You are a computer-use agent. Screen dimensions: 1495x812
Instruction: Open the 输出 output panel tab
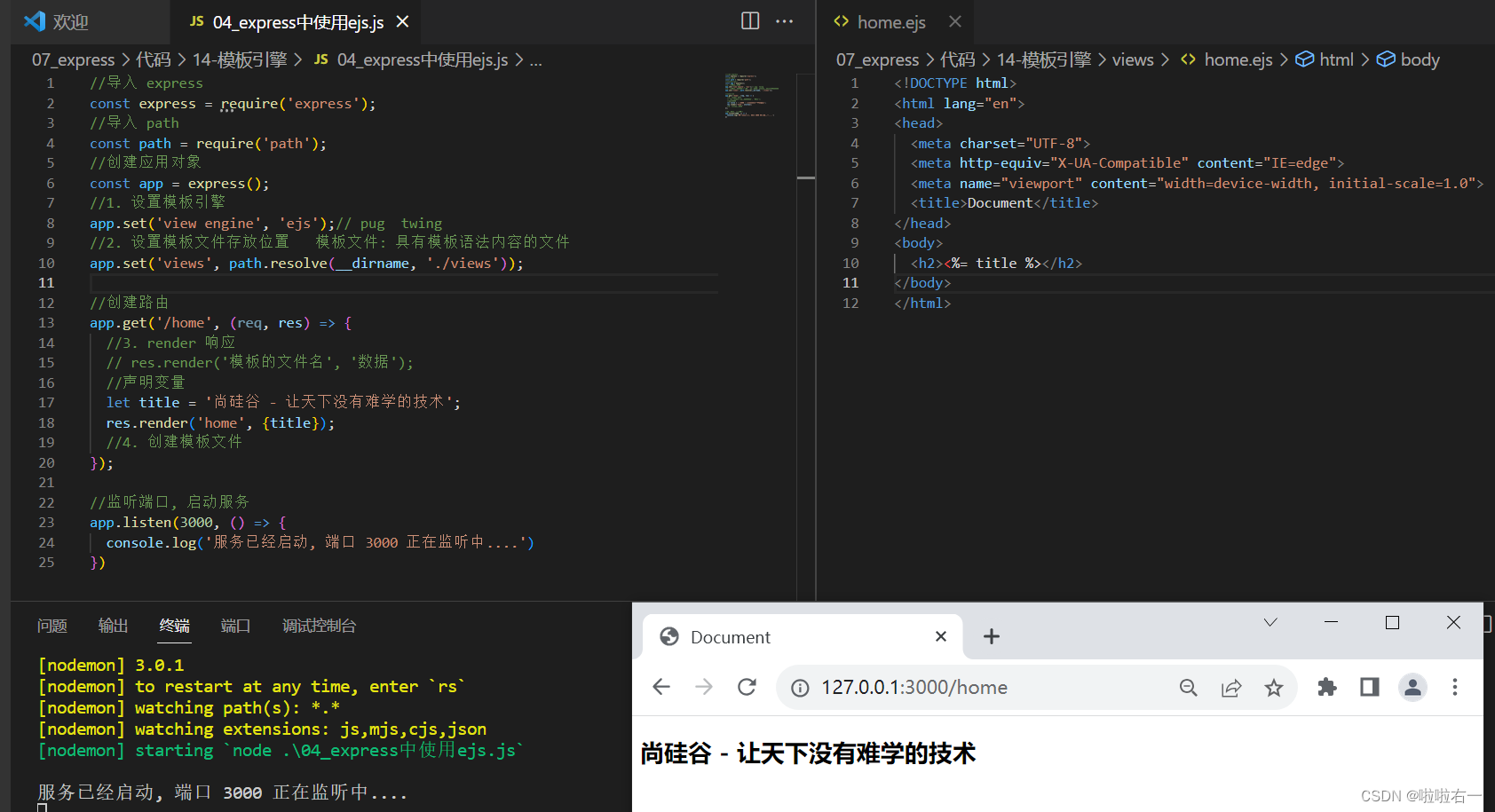click(113, 626)
